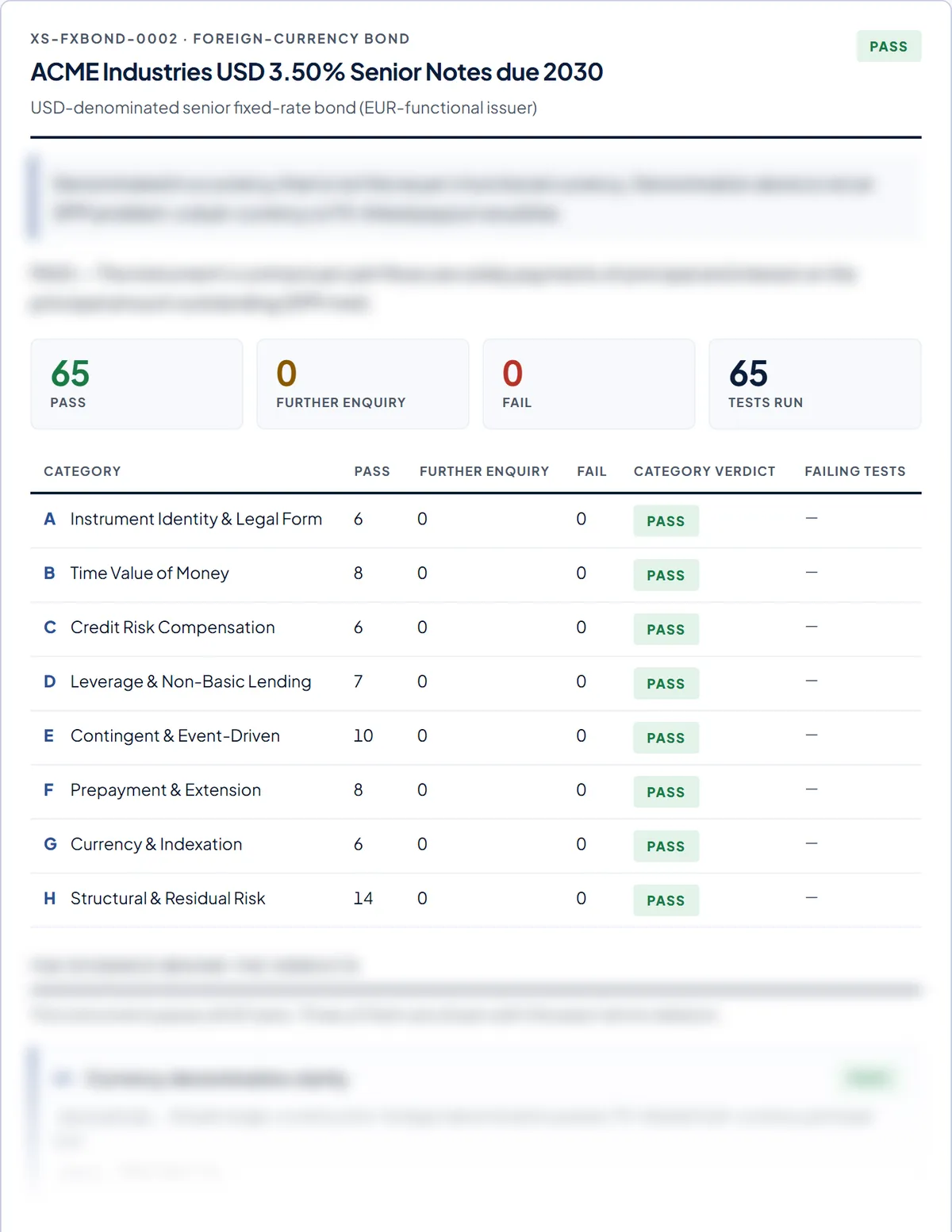Select the 65 PASS summary card
Viewport: 952px width, 1232px height.
(x=136, y=384)
